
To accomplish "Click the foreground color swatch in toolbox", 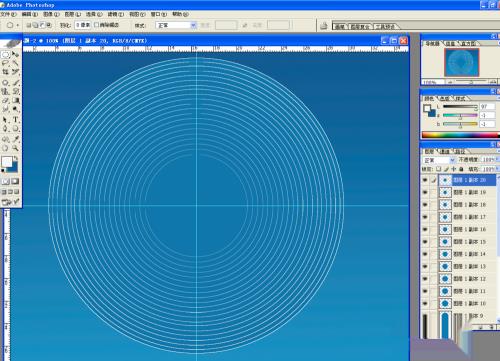I will [7, 162].
